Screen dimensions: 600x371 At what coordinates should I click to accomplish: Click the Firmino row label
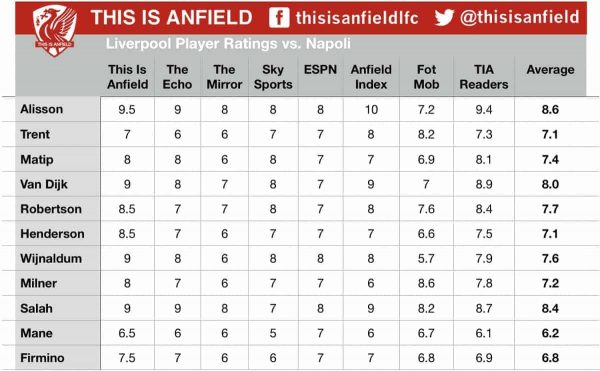[x=42, y=358]
